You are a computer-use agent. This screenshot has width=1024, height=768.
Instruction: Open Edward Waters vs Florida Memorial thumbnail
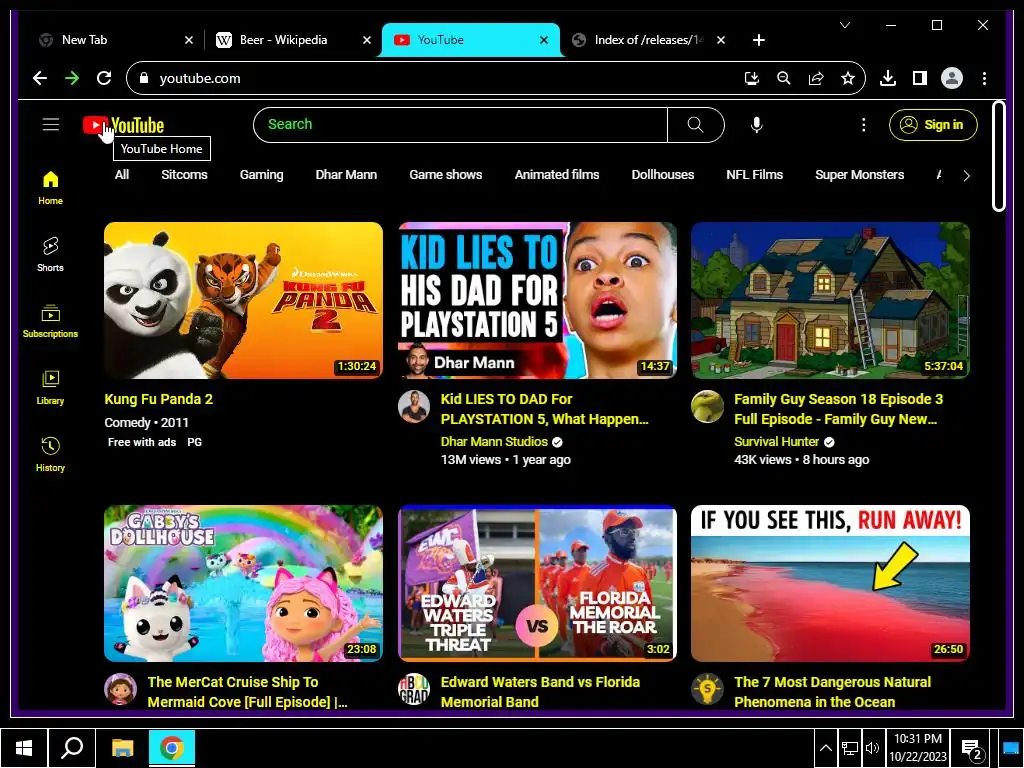click(537, 583)
